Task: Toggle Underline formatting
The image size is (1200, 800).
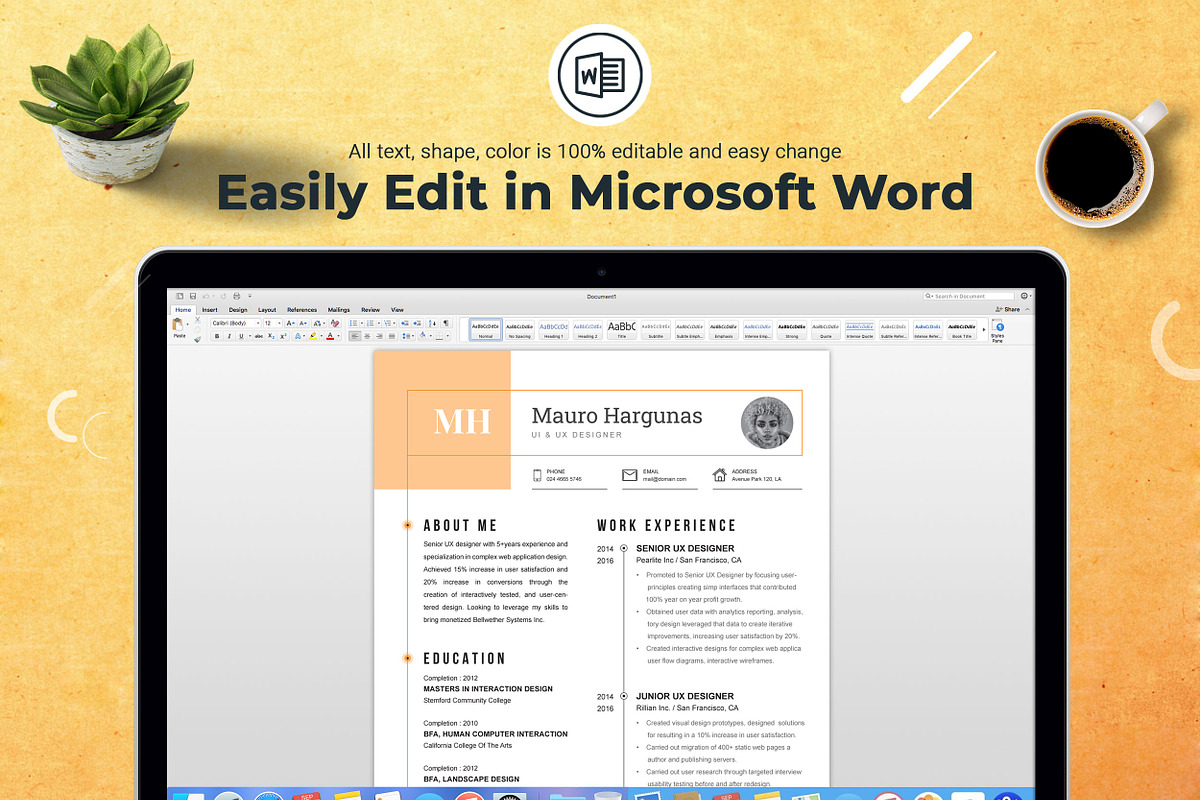Action: coord(241,336)
